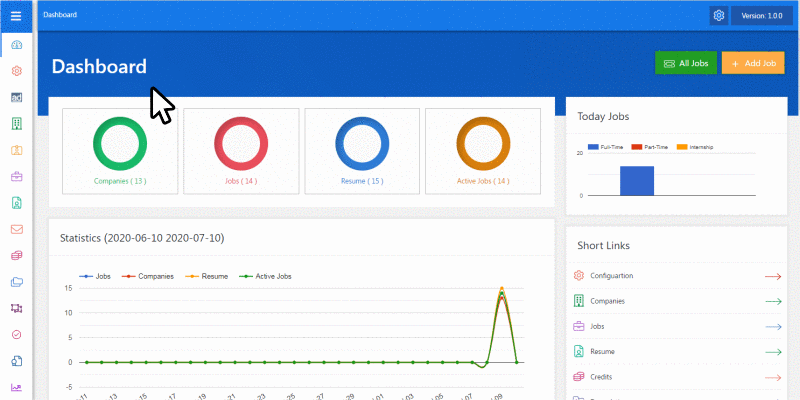Click the blue arrow beside Jobs short link
Screen dimensions: 800x400
773,327
